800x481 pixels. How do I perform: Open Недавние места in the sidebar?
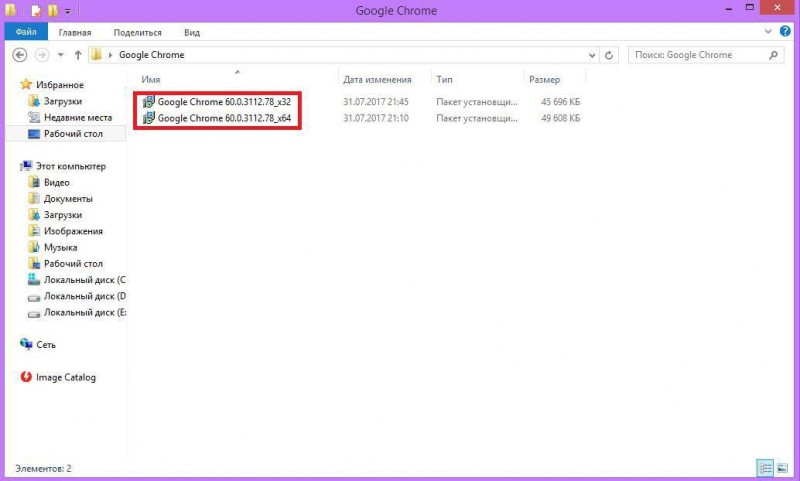78,117
